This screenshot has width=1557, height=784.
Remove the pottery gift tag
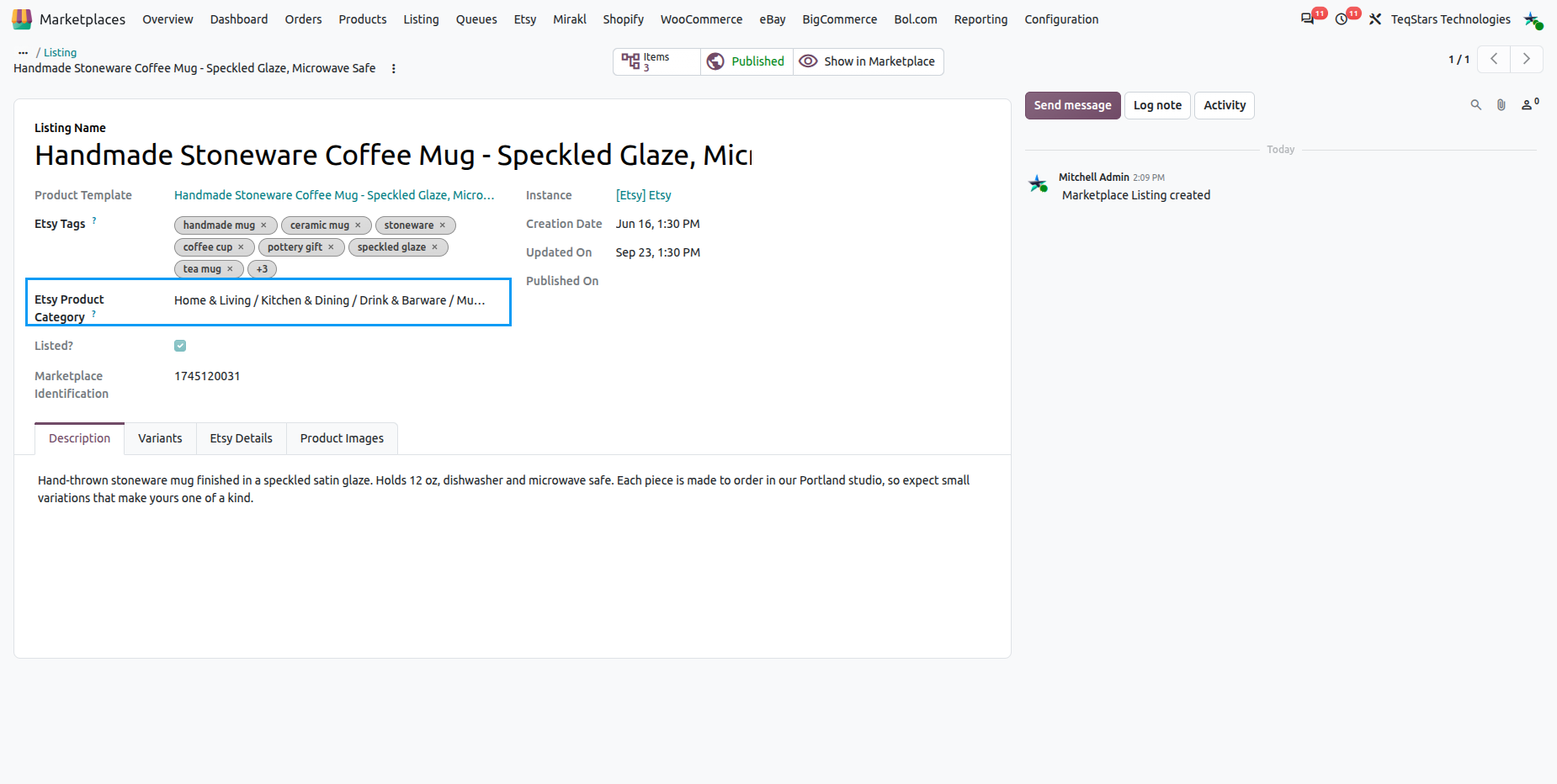tap(331, 247)
